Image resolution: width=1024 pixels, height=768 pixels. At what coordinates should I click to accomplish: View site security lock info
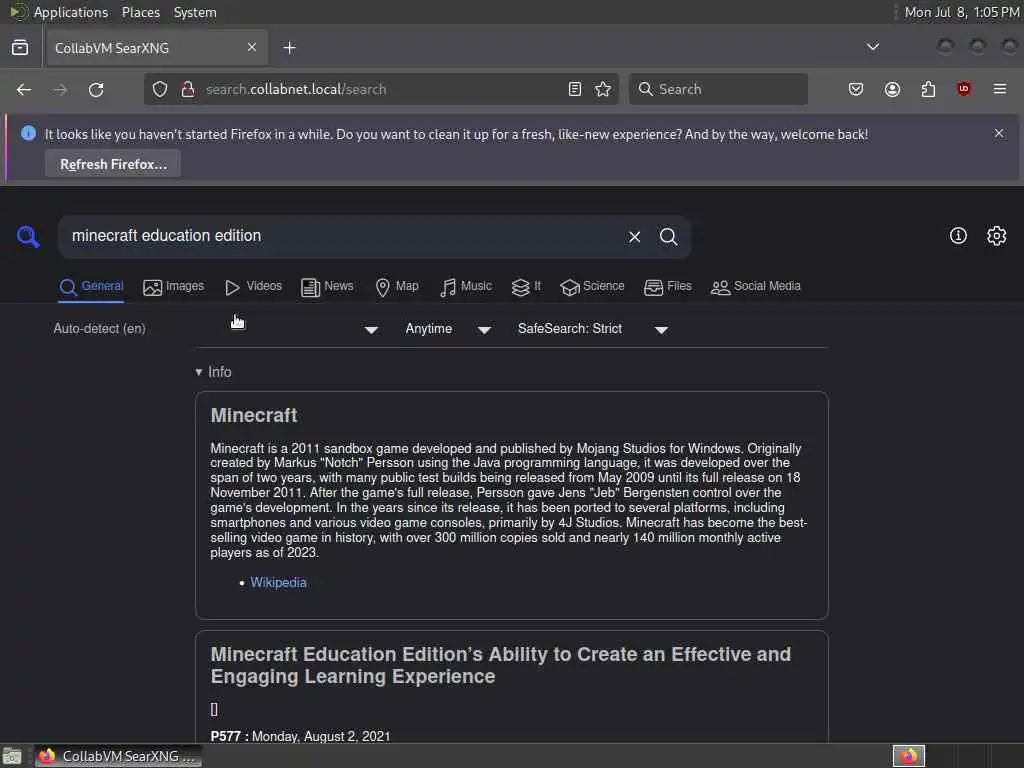tap(188, 89)
